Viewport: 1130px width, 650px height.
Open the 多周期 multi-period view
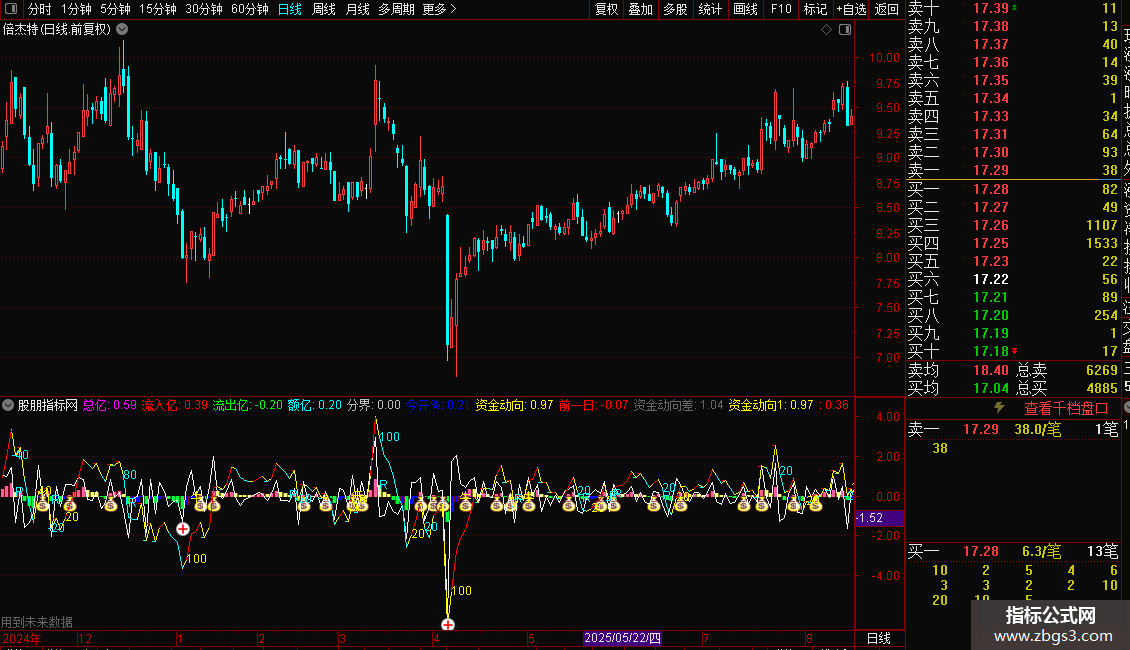pyautogui.click(x=396, y=9)
